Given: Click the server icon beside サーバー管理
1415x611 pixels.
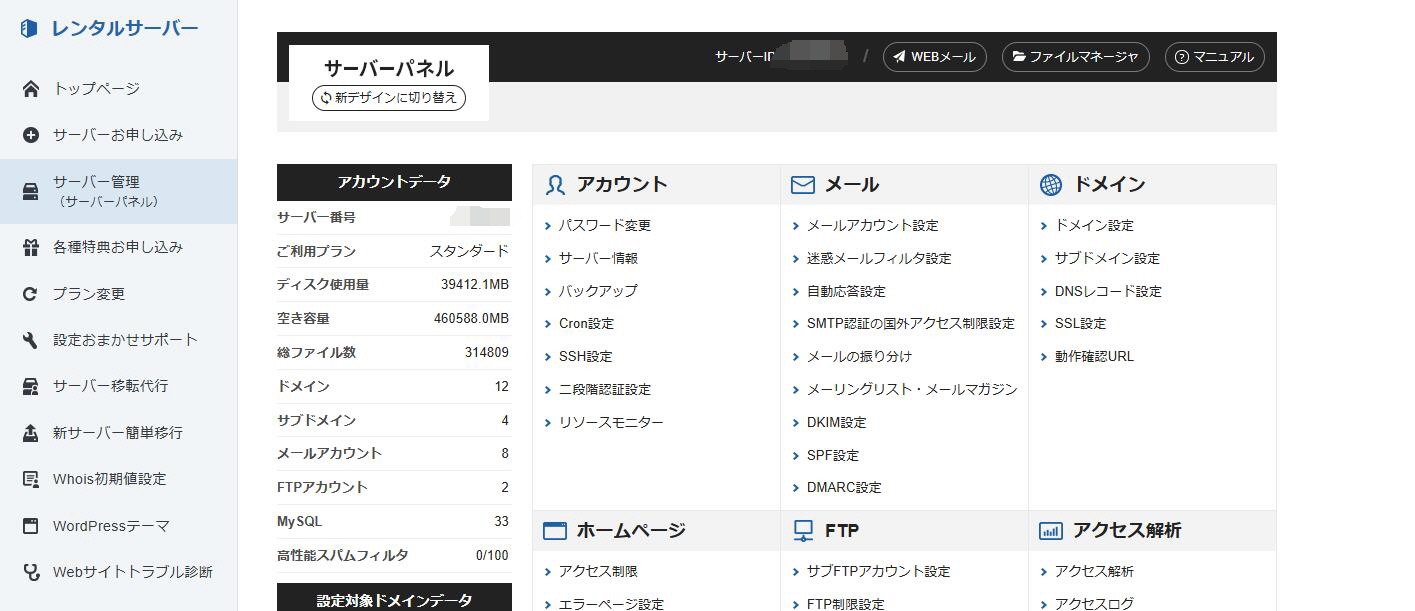Looking at the screenshot, I should pyautogui.click(x=31, y=190).
